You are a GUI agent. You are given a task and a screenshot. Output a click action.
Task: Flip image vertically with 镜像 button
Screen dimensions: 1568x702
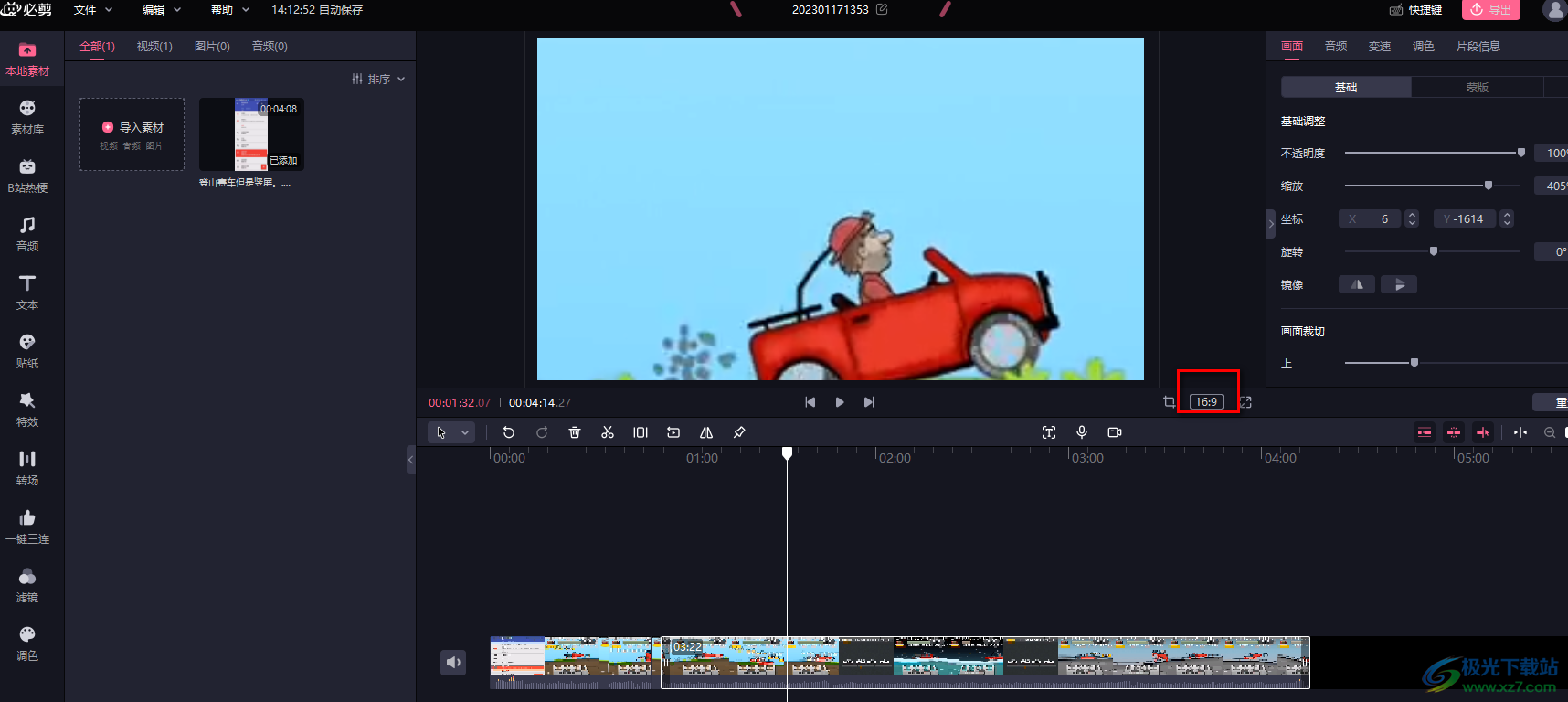point(1399,284)
